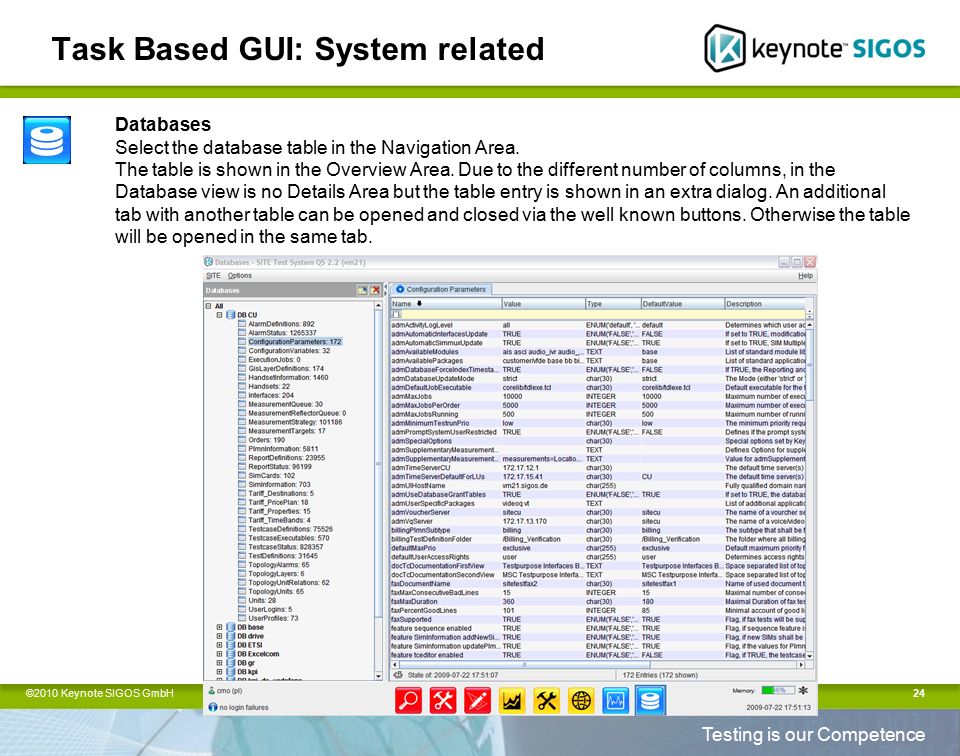The height and width of the screenshot is (756, 960).
Task: Select ConfigurationParameters: 172 in the tree
Action: pyautogui.click(x=294, y=342)
